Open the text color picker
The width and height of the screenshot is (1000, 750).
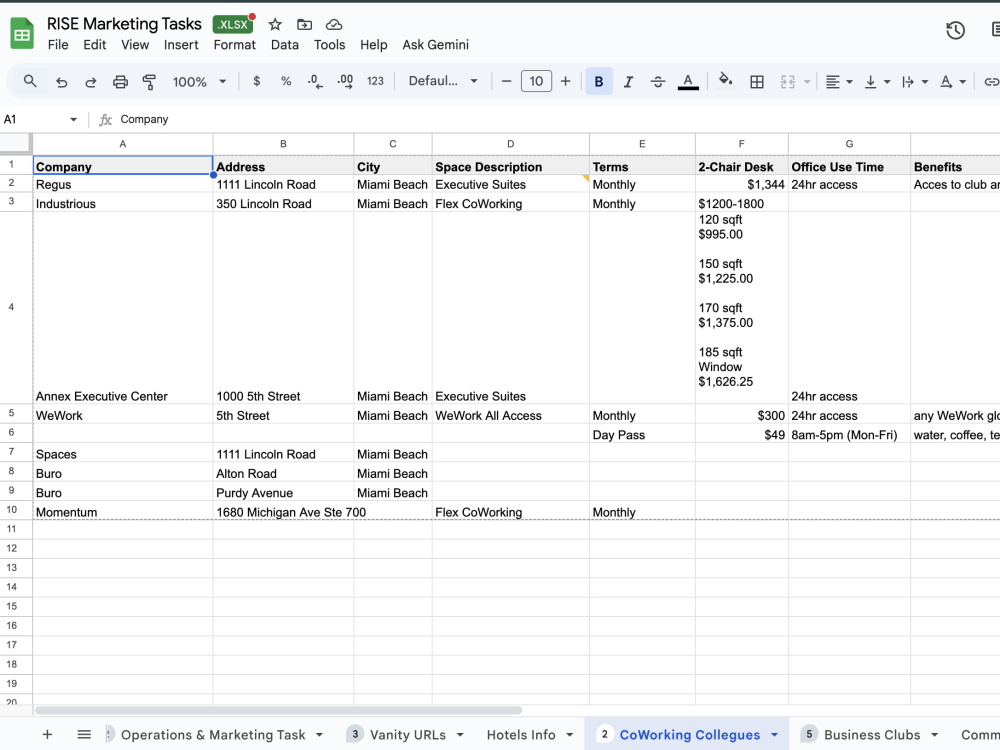point(688,82)
